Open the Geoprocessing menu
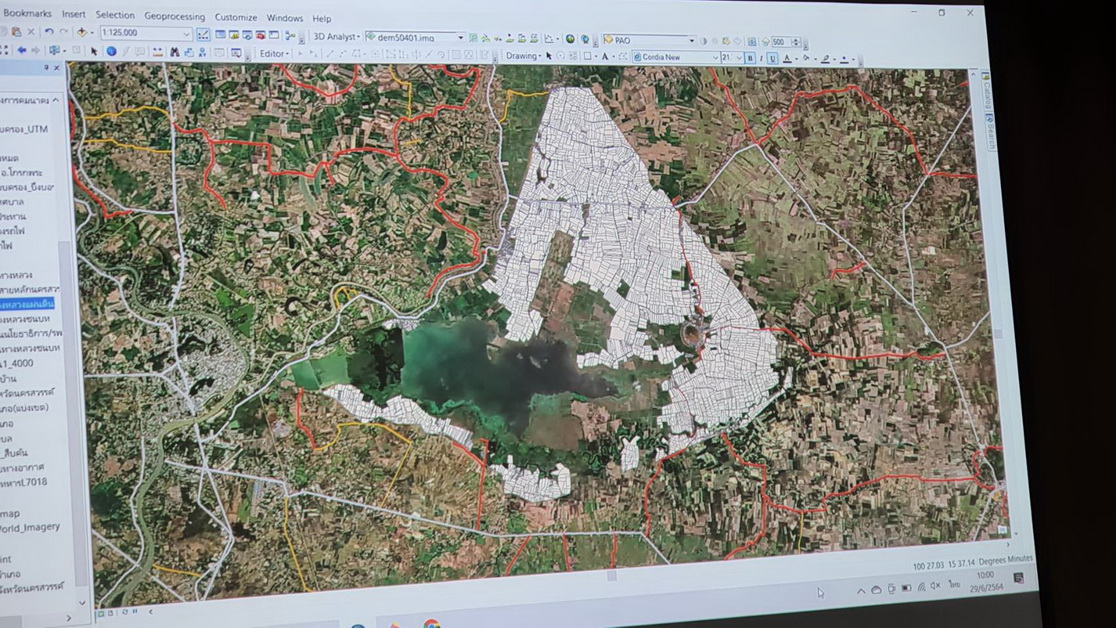Viewport: 1116px width, 628px height. [x=174, y=16]
